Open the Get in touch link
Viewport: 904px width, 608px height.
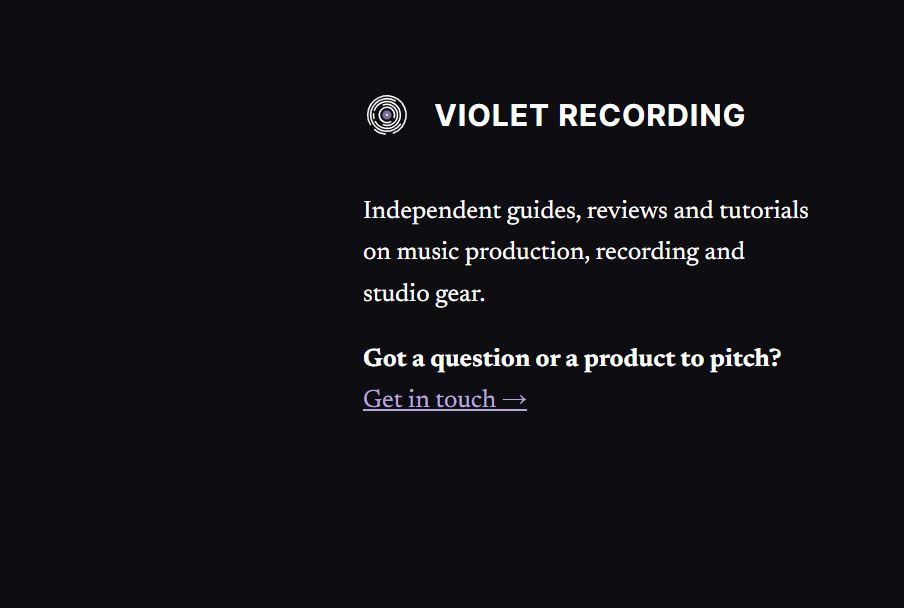tap(445, 399)
